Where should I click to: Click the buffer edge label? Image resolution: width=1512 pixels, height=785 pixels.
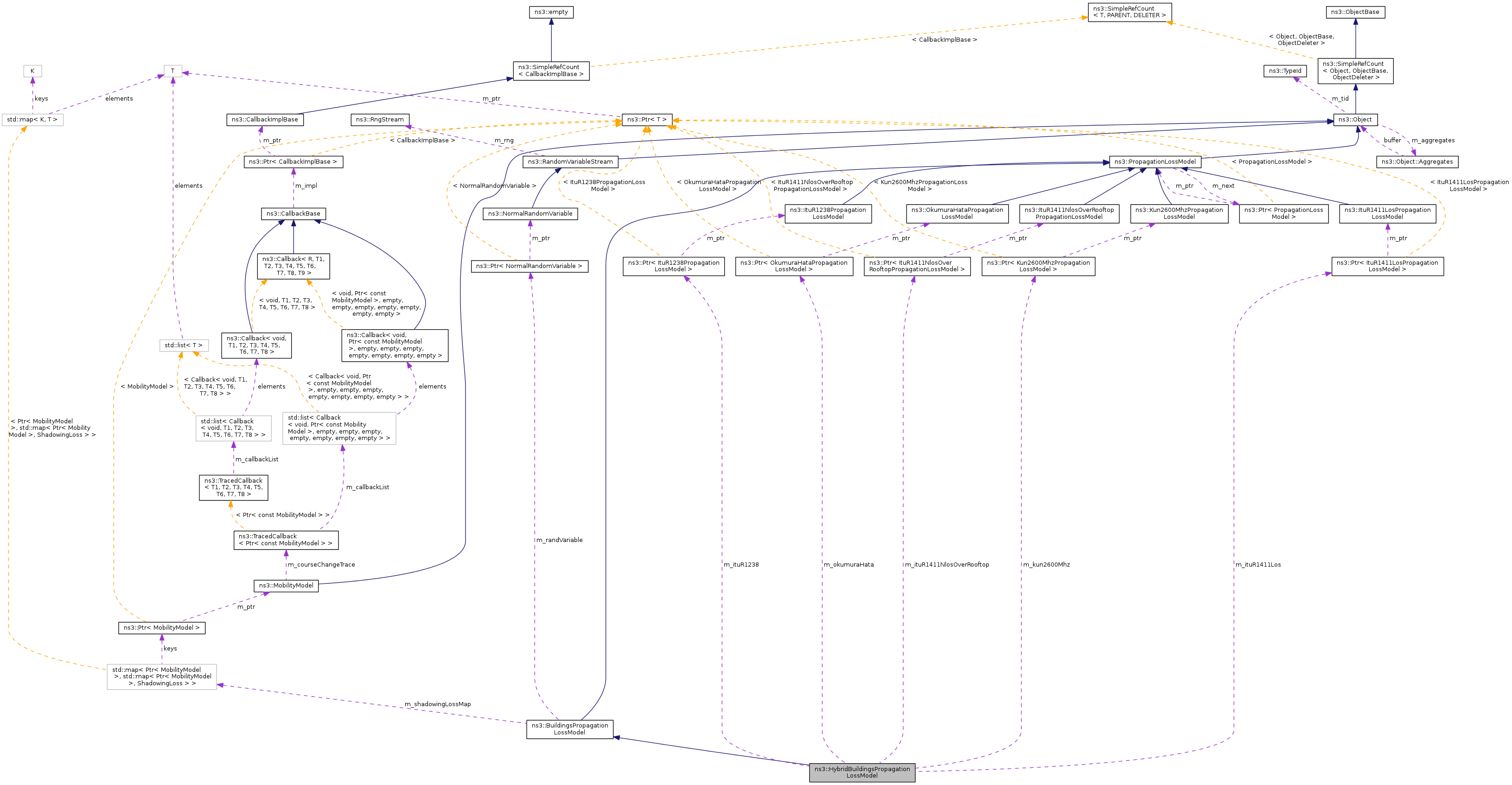point(1392,140)
